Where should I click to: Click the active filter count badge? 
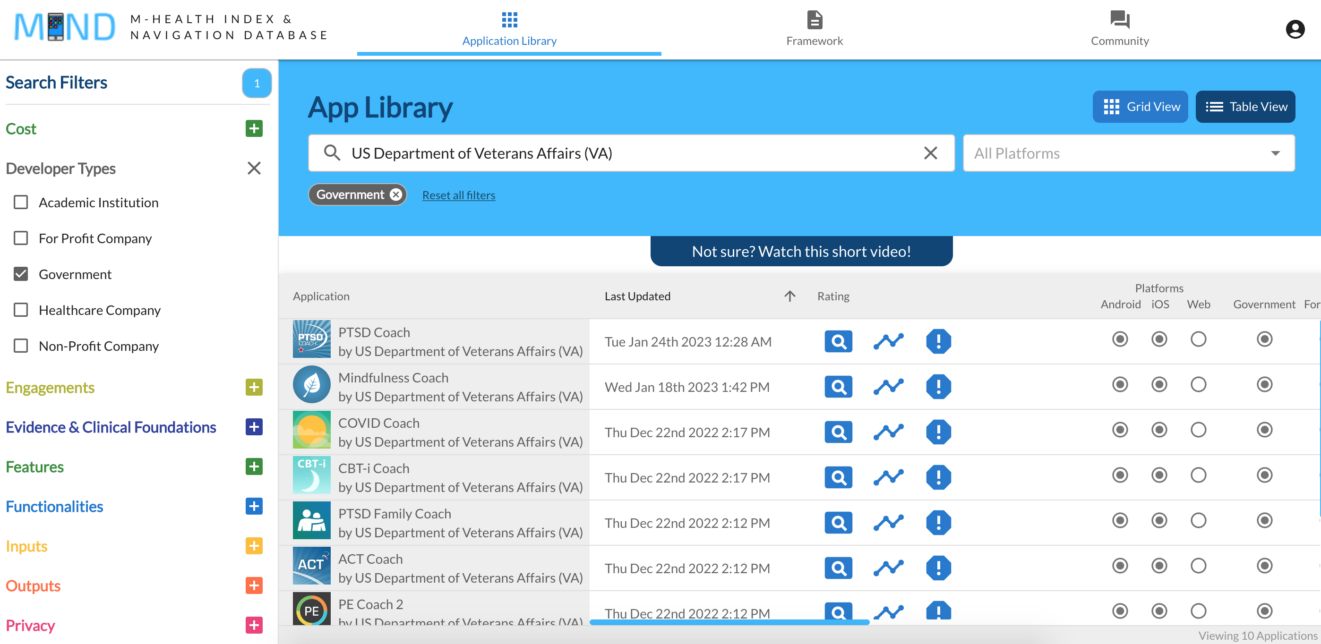click(x=257, y=83)
